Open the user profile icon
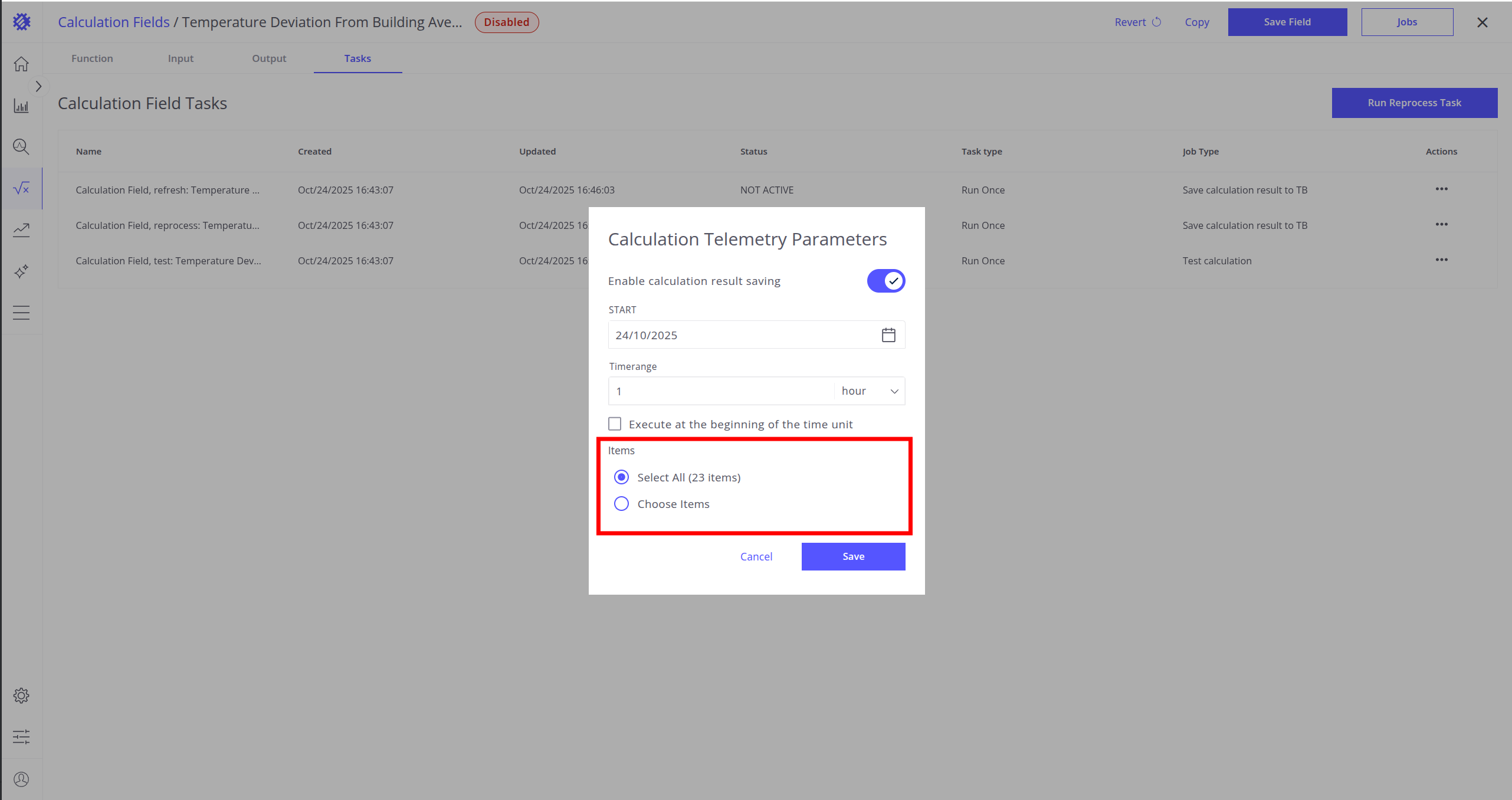1512x800 pixels. (x=21, y=779)
